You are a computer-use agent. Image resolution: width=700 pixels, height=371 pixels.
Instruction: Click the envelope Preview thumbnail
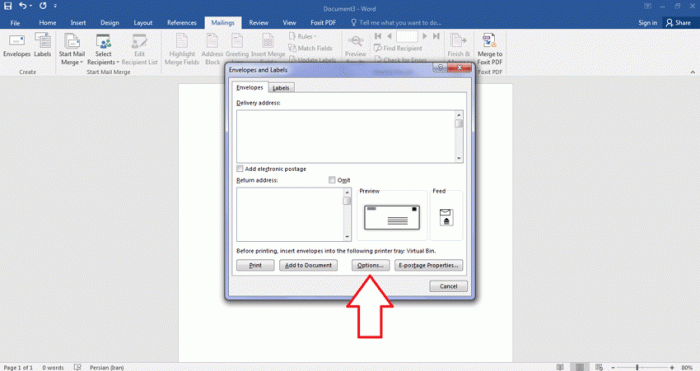[x=392, y=217]
